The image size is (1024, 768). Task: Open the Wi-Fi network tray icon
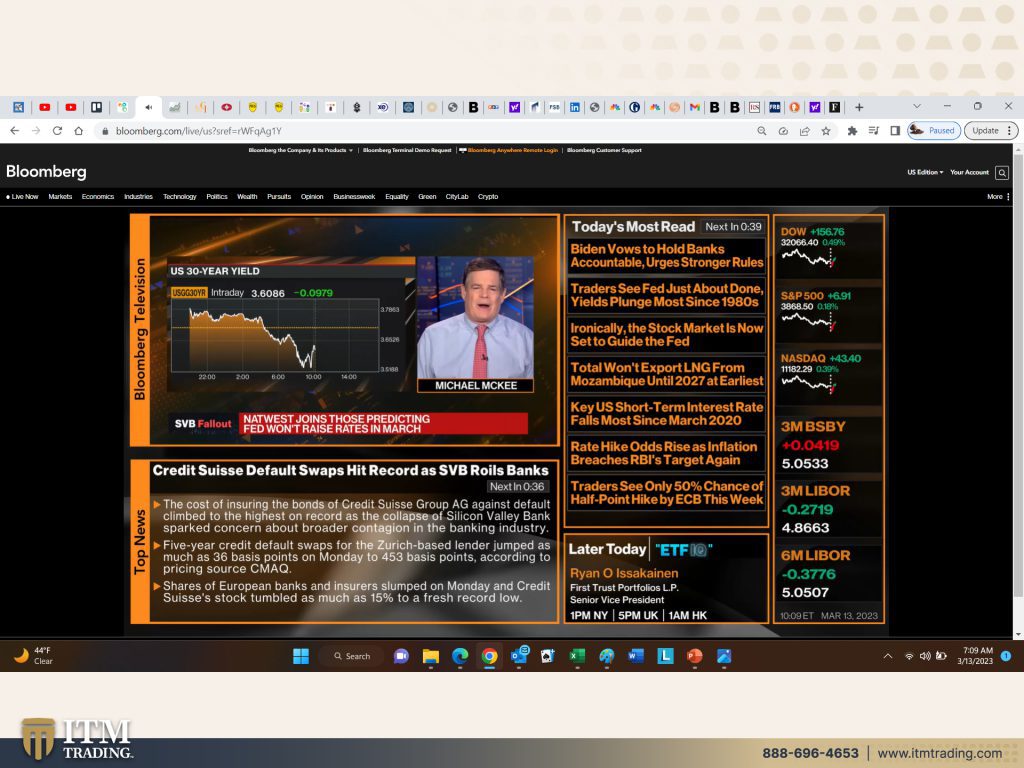tap(909, 656)
